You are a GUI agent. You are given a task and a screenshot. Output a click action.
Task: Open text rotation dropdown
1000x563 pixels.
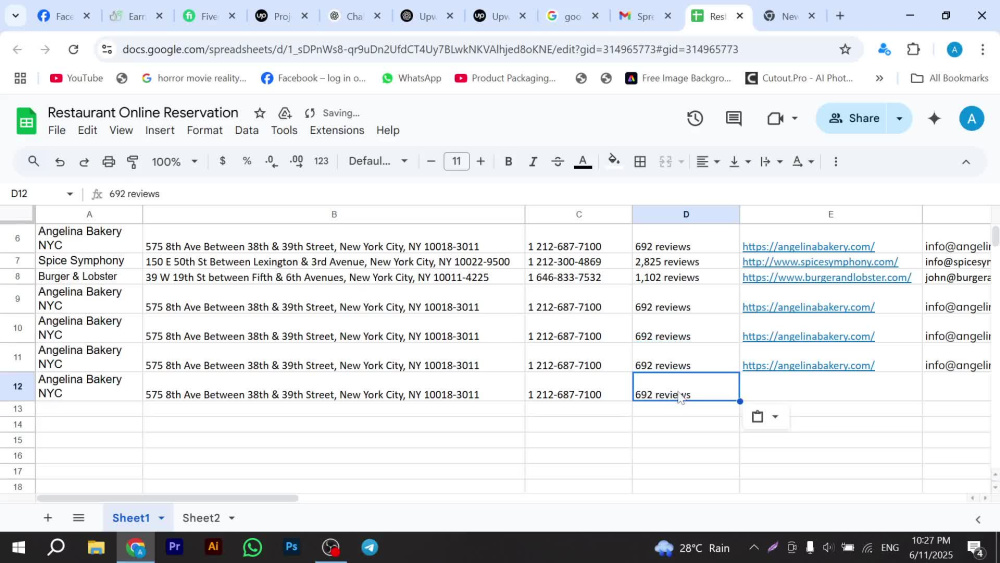(x=803, y=162)
